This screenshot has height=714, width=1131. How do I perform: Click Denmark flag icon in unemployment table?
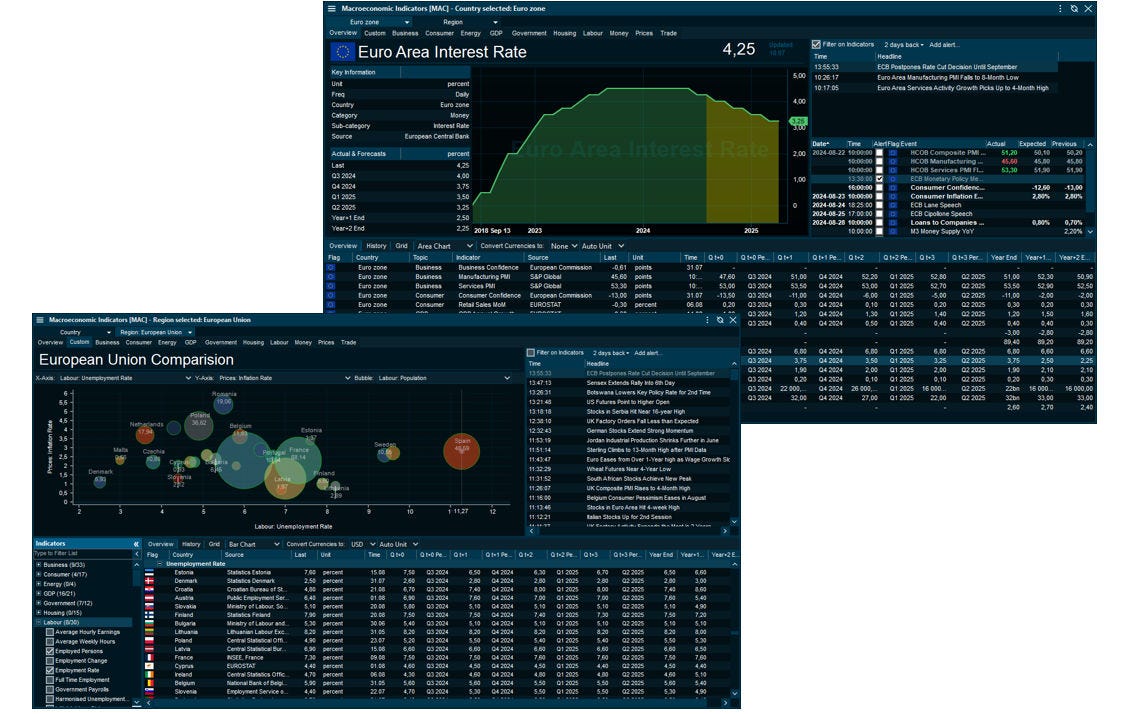(149, 581)
